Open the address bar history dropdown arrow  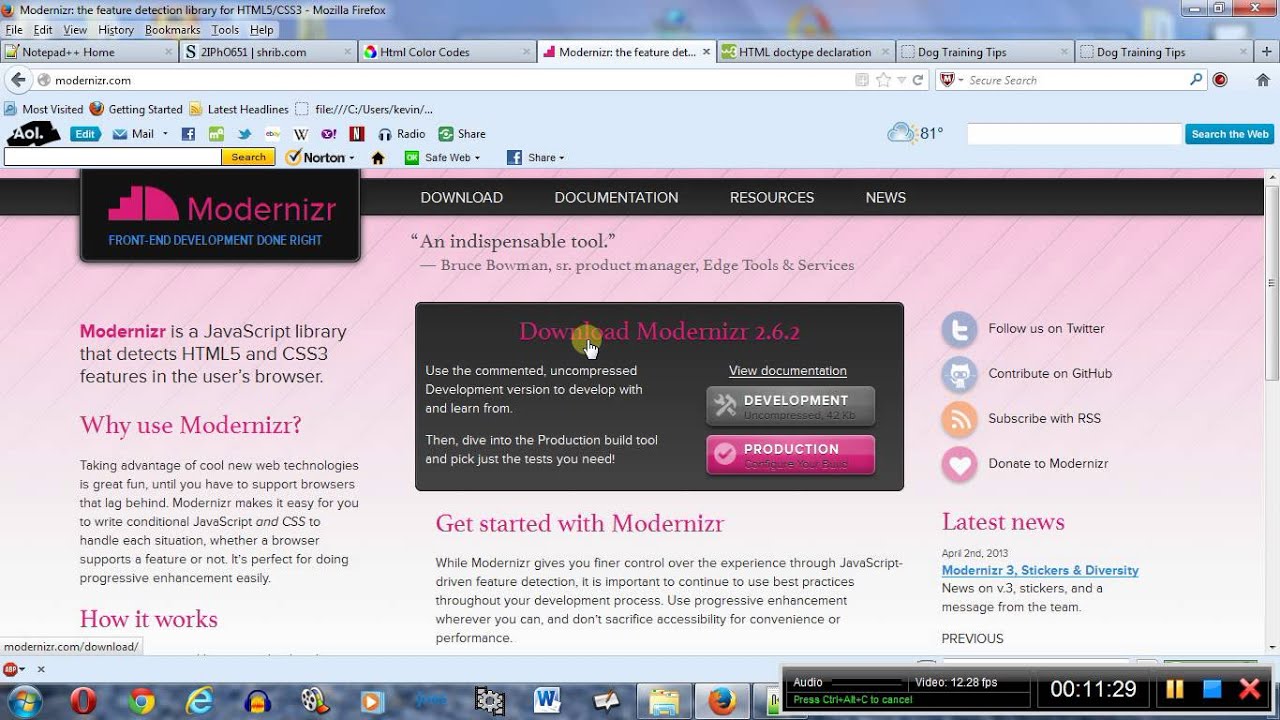click(902, 80)
